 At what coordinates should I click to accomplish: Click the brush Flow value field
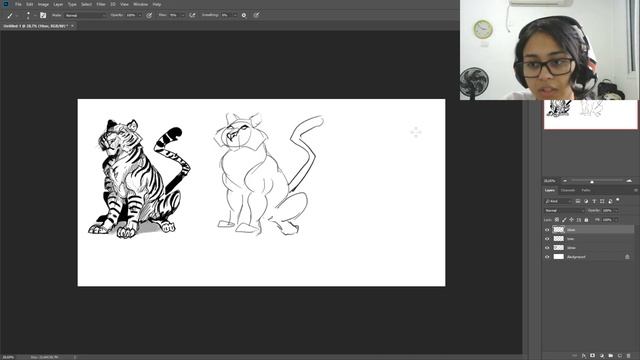pyautogui.click(x=173, y=15)
